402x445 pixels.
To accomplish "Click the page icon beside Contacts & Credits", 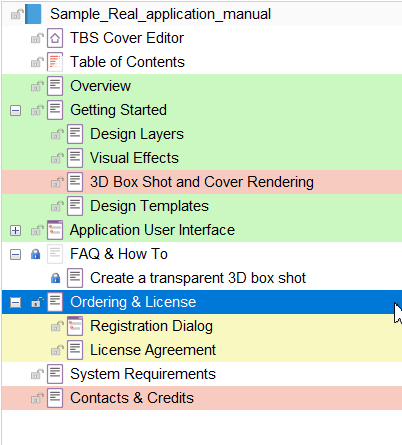I will coord(55,398).
